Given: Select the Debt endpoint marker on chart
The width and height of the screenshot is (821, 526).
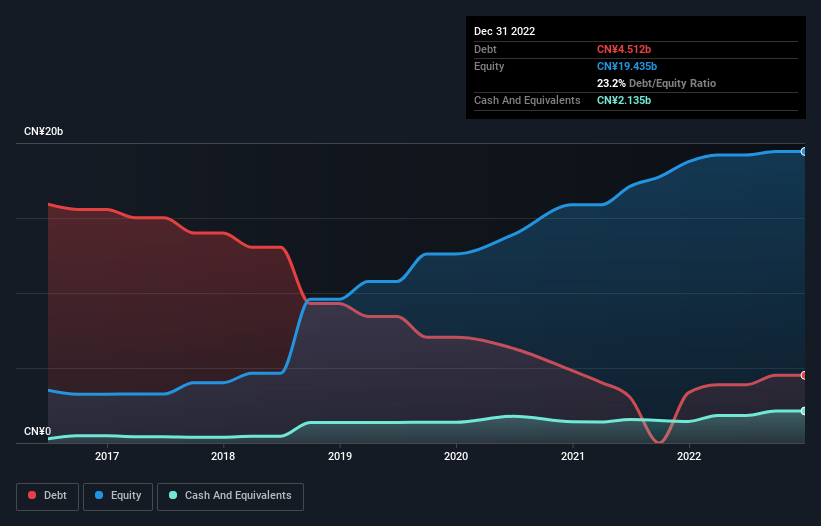Looking at the screenshot, I should (804, 375).
